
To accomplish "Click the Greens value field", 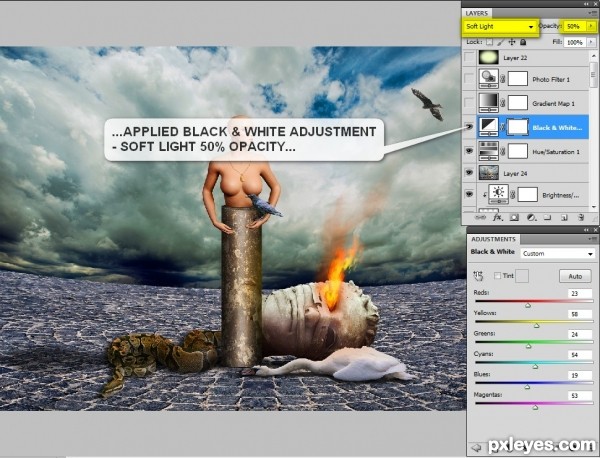I will (580, 334).
